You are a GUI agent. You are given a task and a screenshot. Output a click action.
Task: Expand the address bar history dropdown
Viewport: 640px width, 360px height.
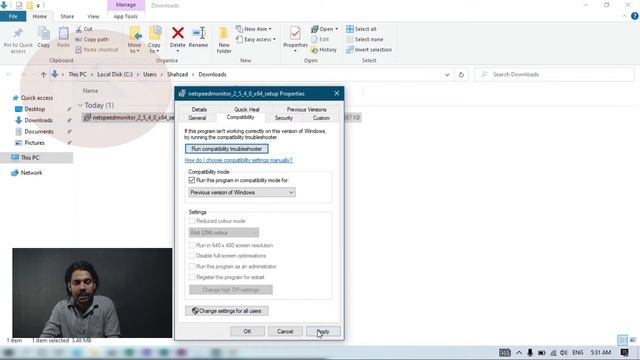pos(447,75)
